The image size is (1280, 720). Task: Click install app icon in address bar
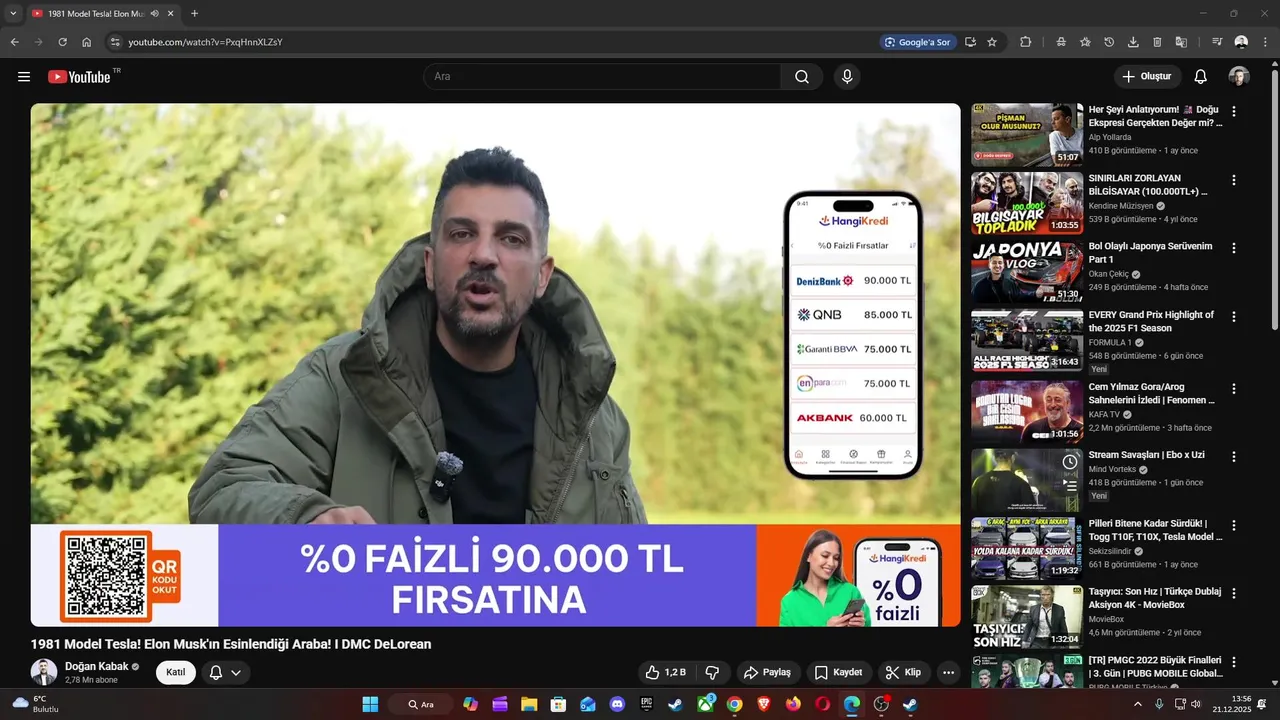pos(970,42)
